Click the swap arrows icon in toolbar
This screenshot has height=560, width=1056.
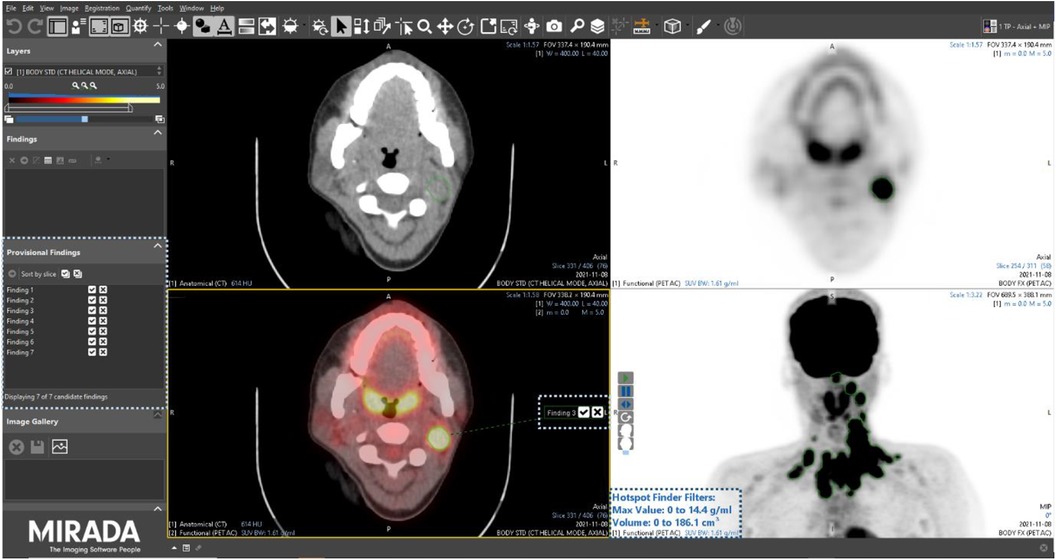click(x=267, y=26)
